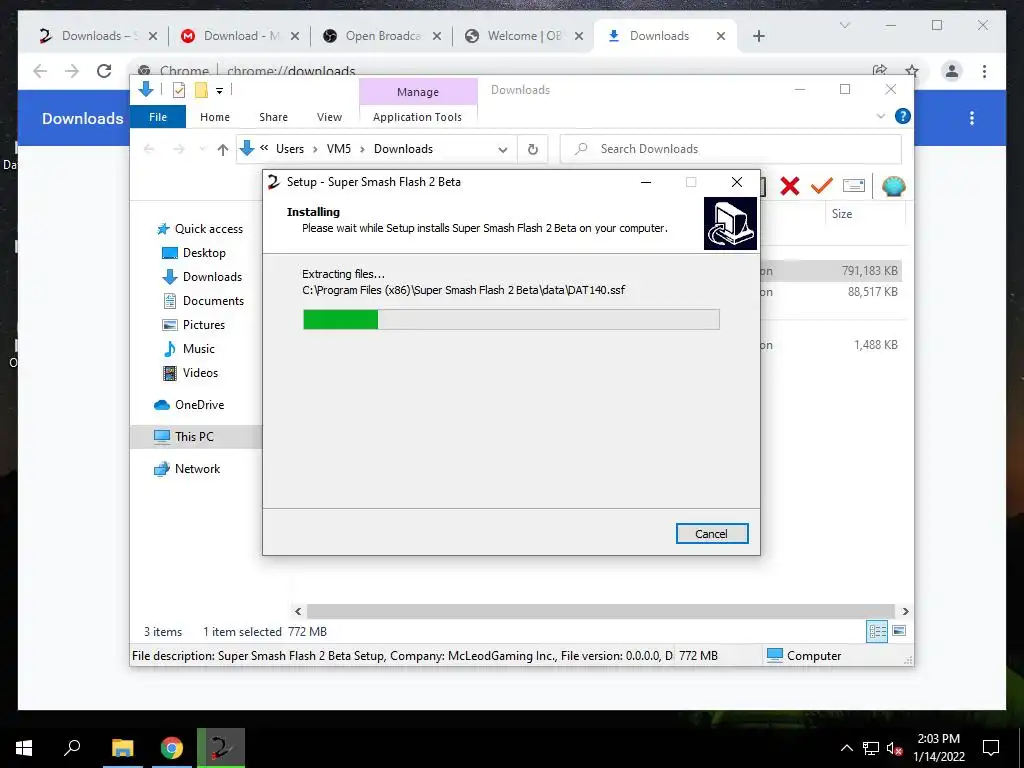Click the scrollbar left arrow

(x=298, y=611)
